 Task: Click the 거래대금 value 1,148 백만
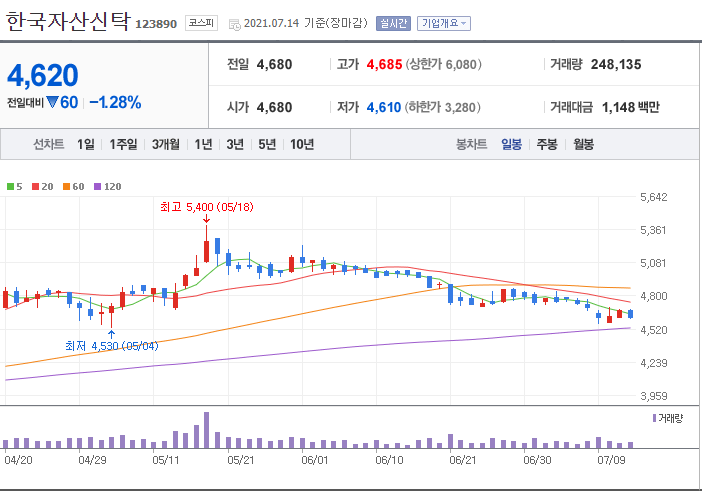coord(630,107)
